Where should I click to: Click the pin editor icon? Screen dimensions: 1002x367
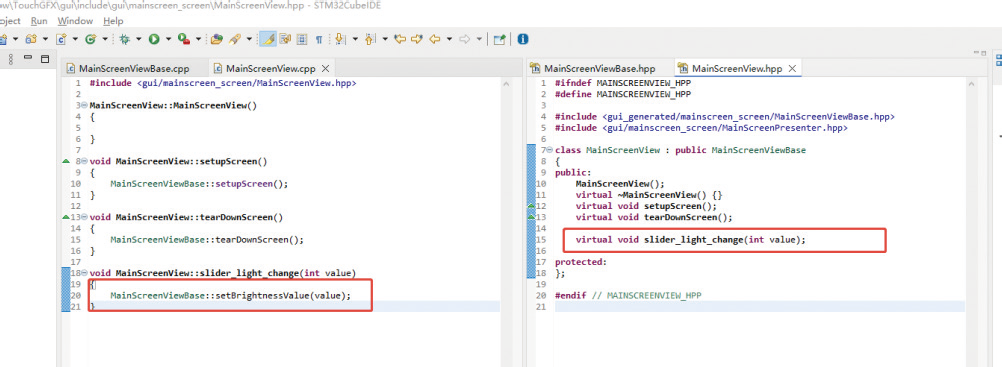click(500, 39)
